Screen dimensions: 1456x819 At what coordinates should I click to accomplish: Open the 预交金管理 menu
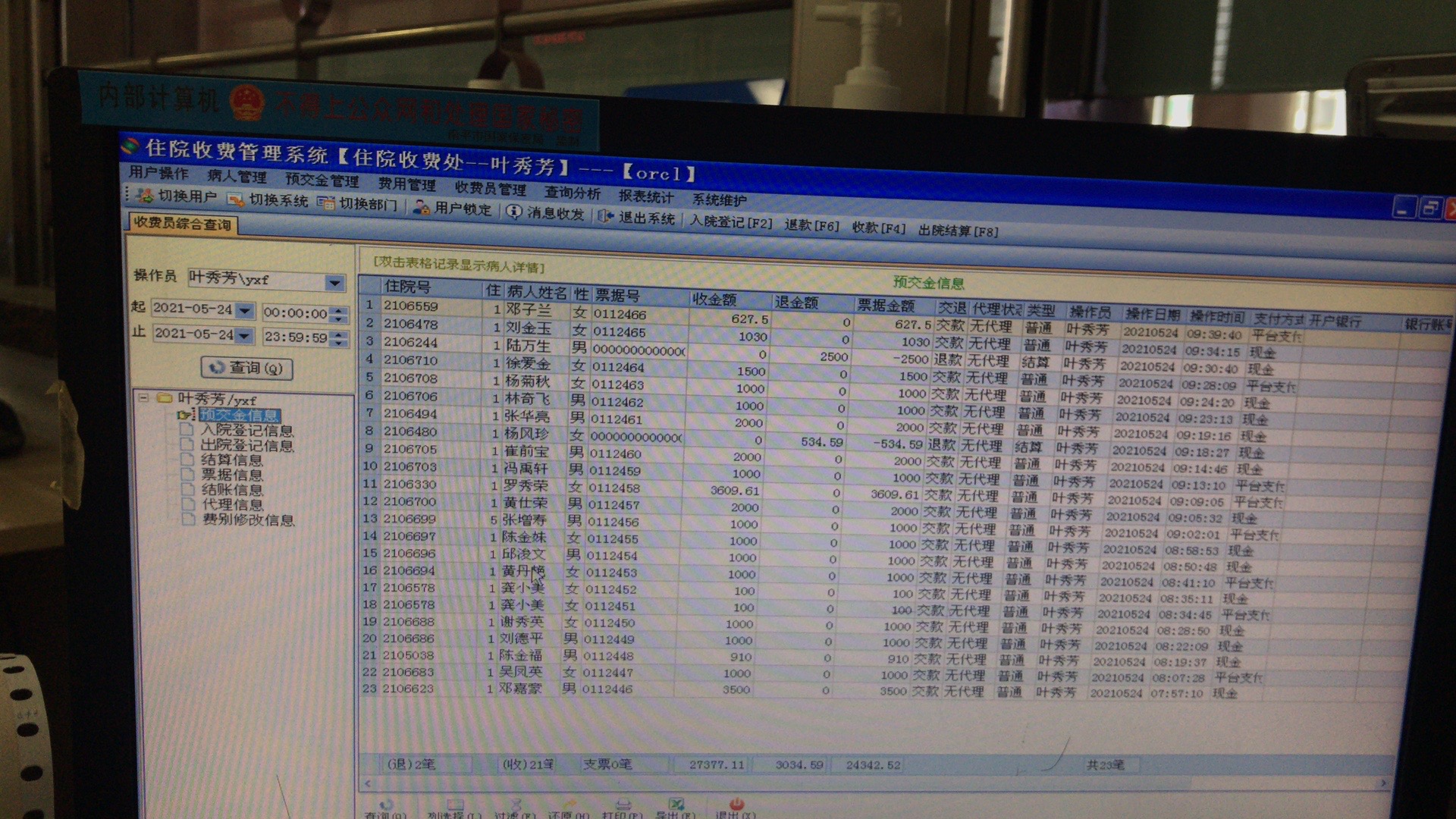[322, 180]
